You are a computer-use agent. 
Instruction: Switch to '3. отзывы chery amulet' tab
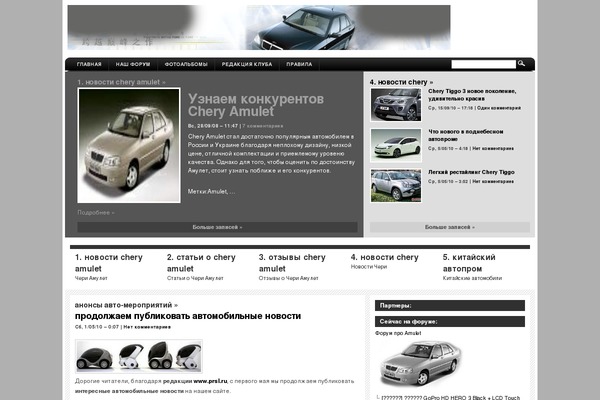pos(292,263)
